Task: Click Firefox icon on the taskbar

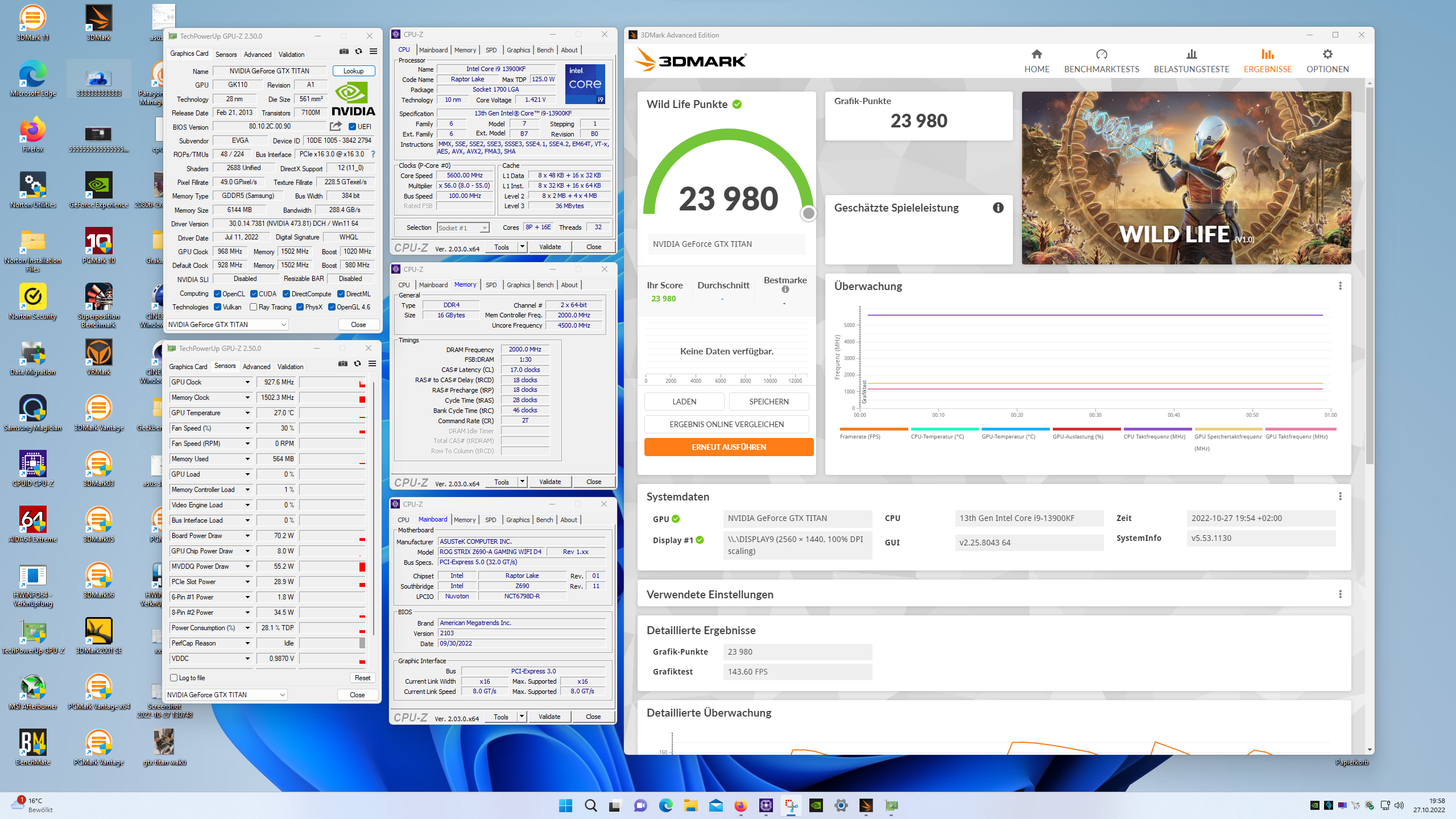Action: pyautogui.click(x=741, y=805)
